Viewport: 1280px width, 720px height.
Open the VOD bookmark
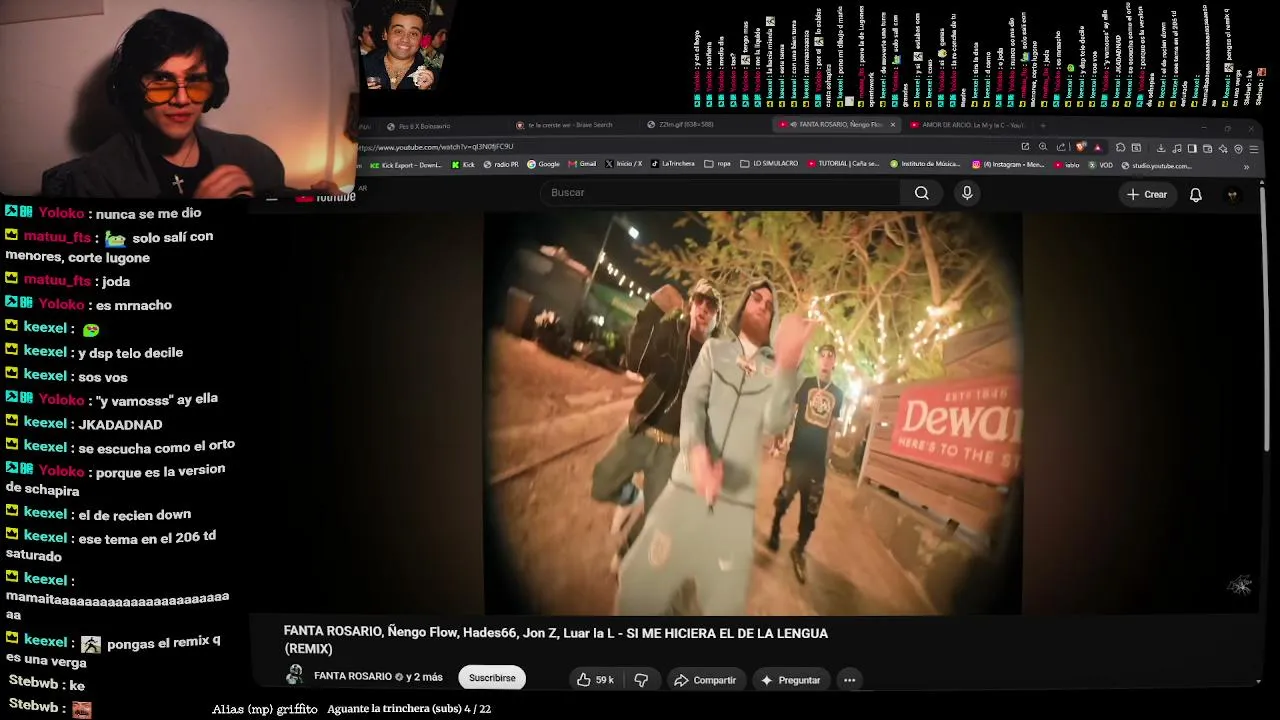(1101, 164)
